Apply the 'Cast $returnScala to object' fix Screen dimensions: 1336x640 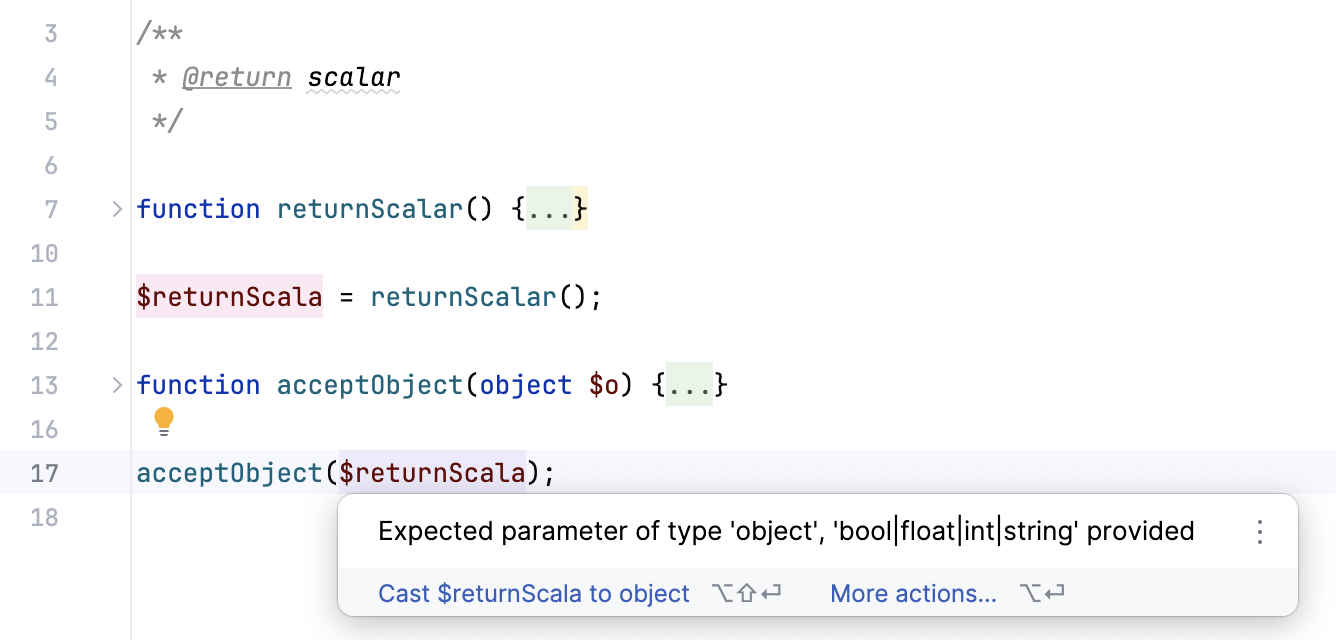click(534, 594)
